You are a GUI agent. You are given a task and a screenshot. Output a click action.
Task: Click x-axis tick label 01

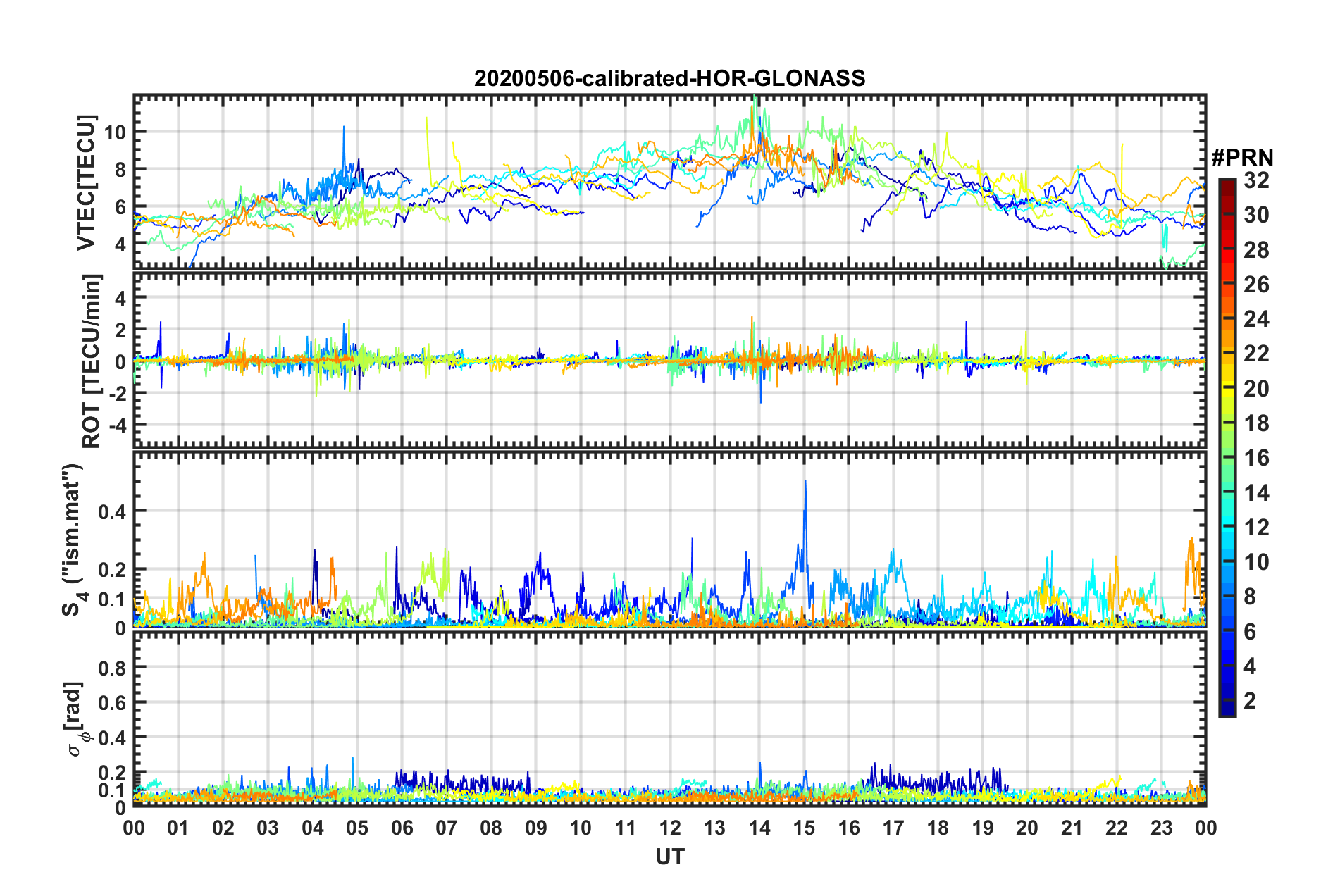point(178,828)
